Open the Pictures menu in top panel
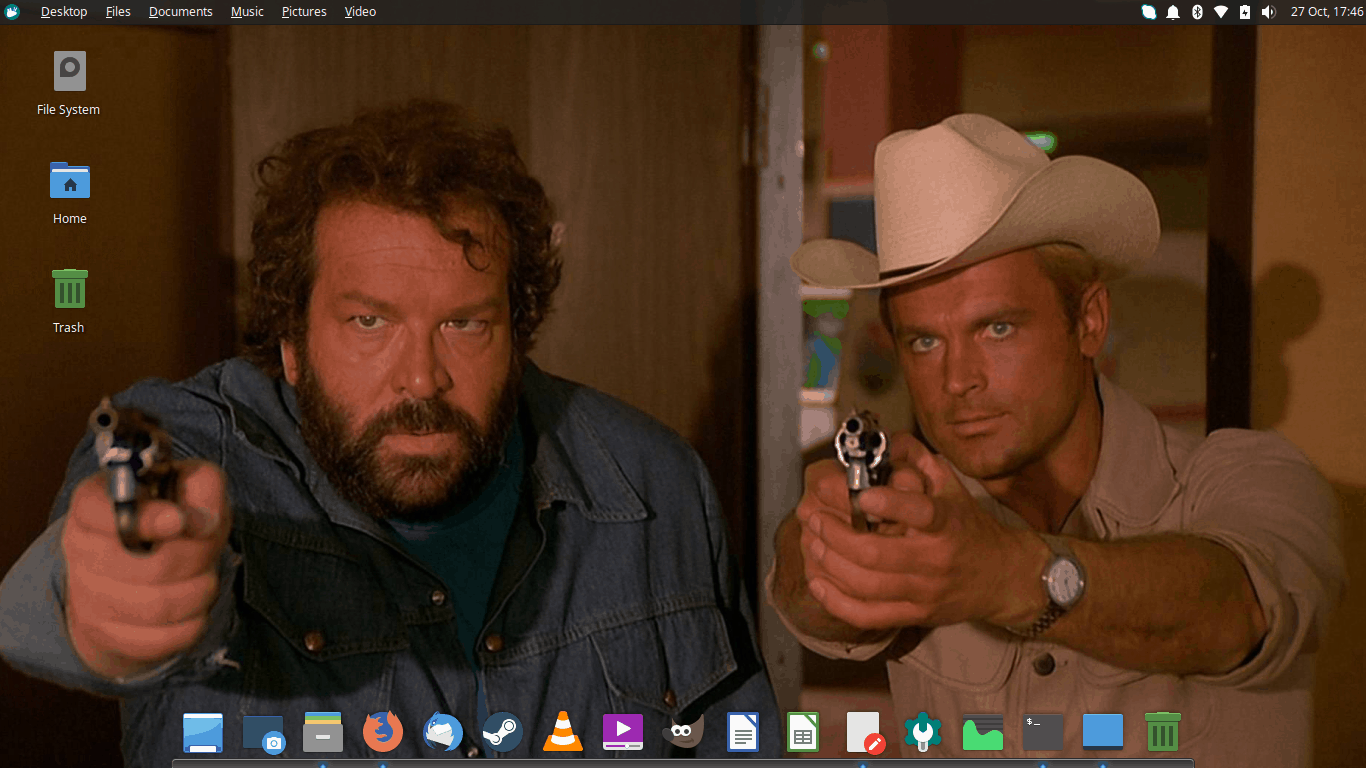 (x=304, y=12)
